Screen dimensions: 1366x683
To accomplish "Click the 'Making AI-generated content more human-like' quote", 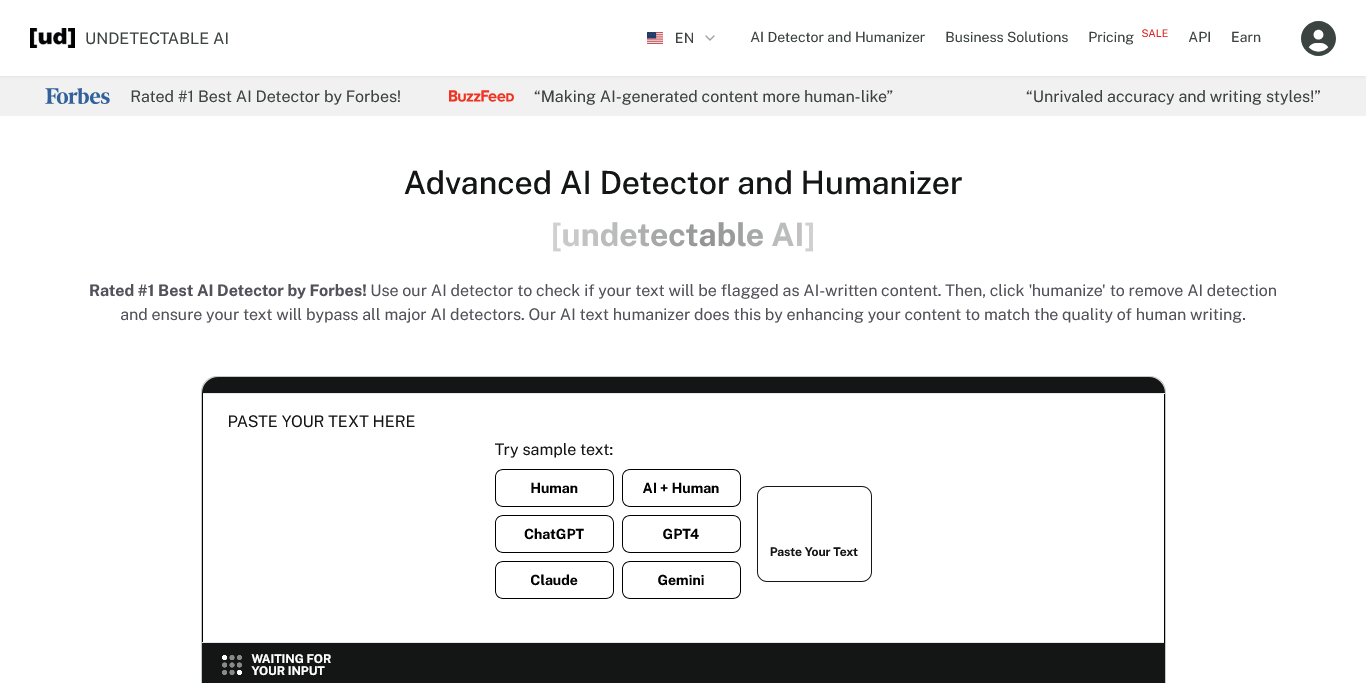I will pos(713,96).
